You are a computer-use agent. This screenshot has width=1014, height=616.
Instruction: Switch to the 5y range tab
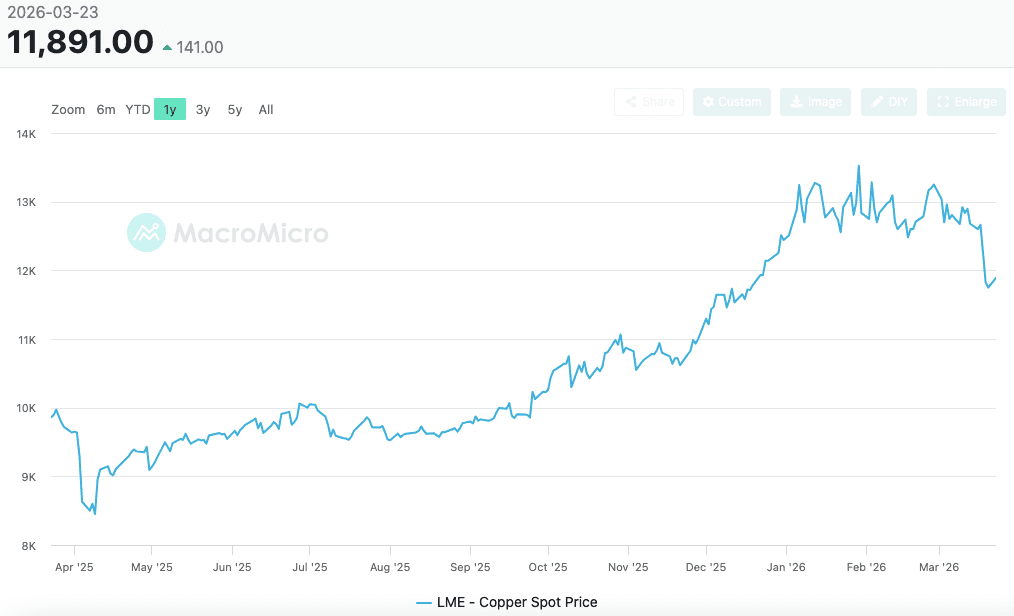coord(233,110)
